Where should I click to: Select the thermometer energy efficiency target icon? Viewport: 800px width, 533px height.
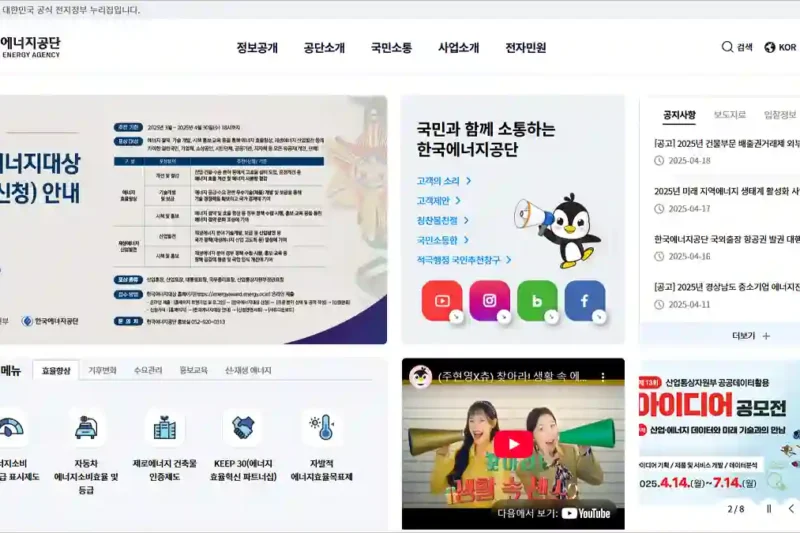point(321,427)
